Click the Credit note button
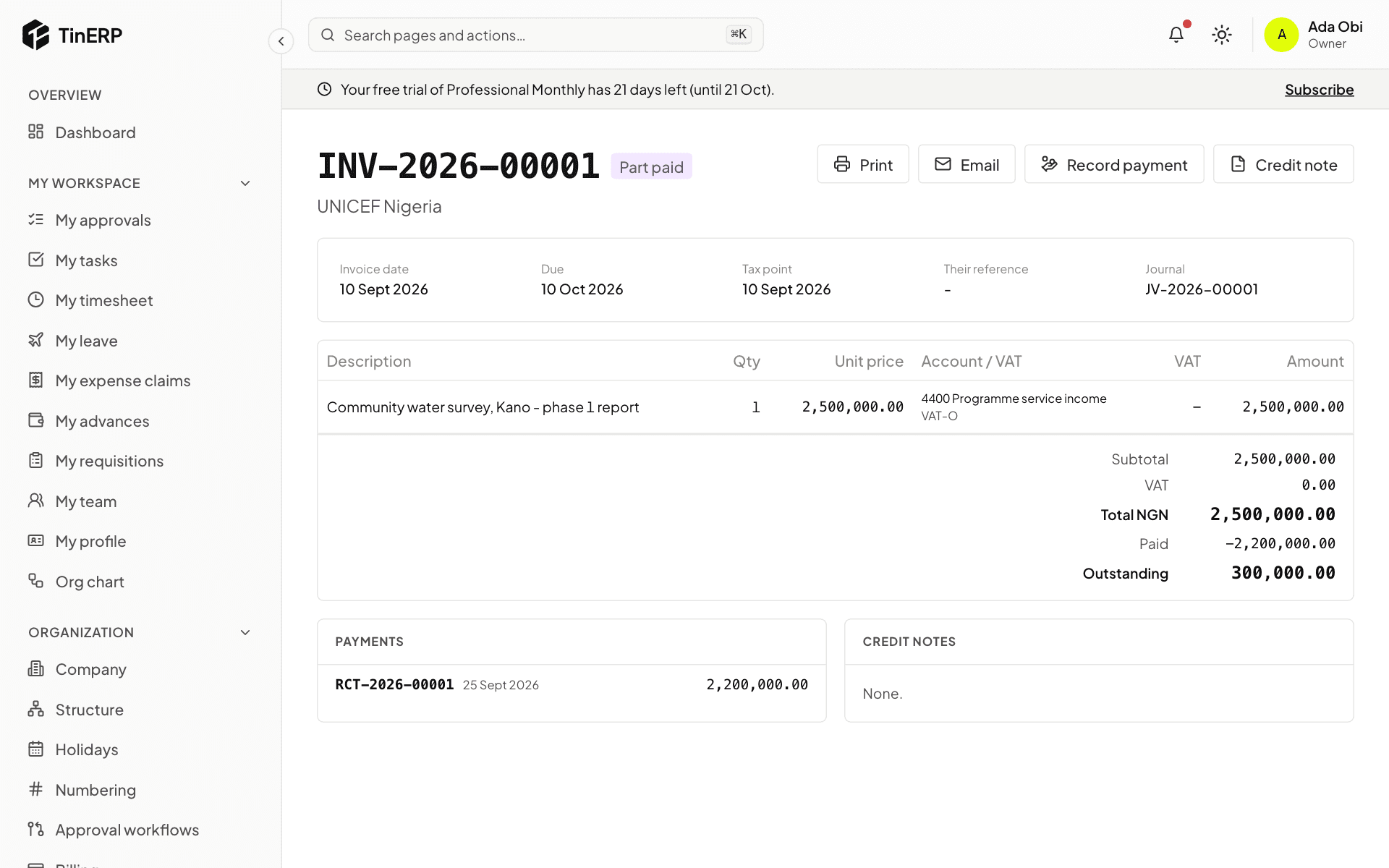The width and height of the screenshot is (1389, 868). point(1283,164)
